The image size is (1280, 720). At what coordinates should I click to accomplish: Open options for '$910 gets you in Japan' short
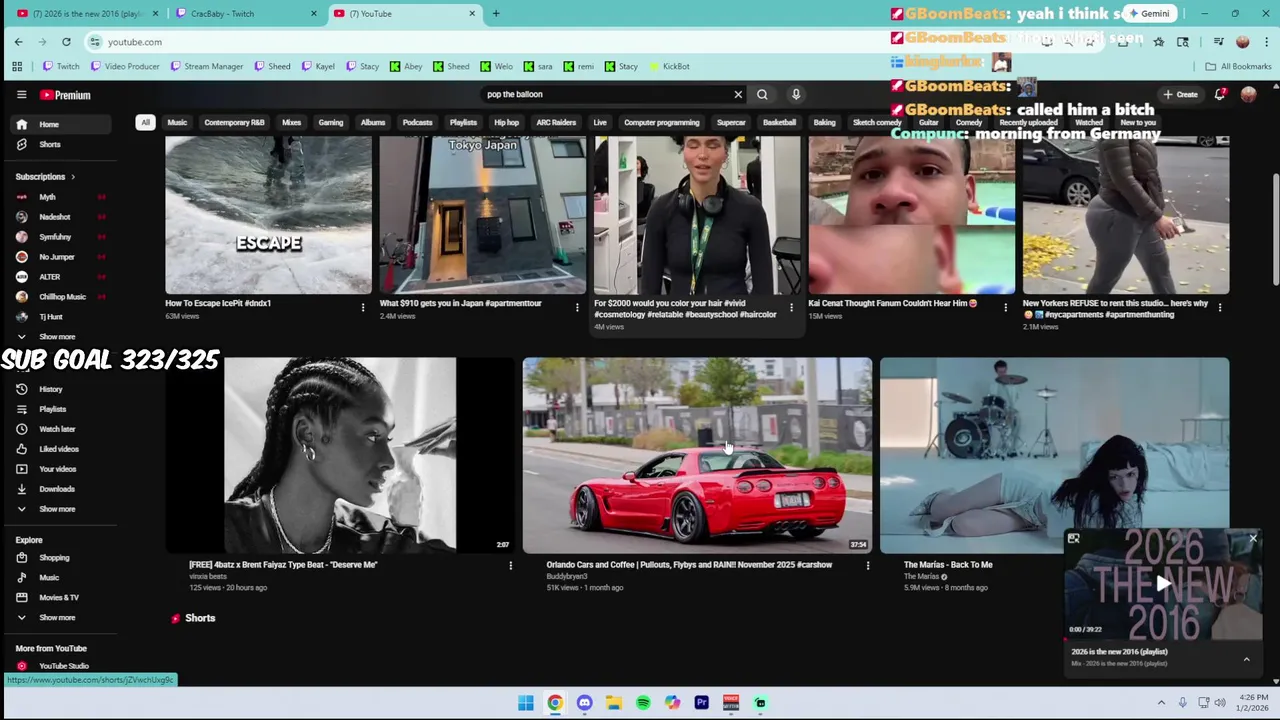click(x=577, y=307)
